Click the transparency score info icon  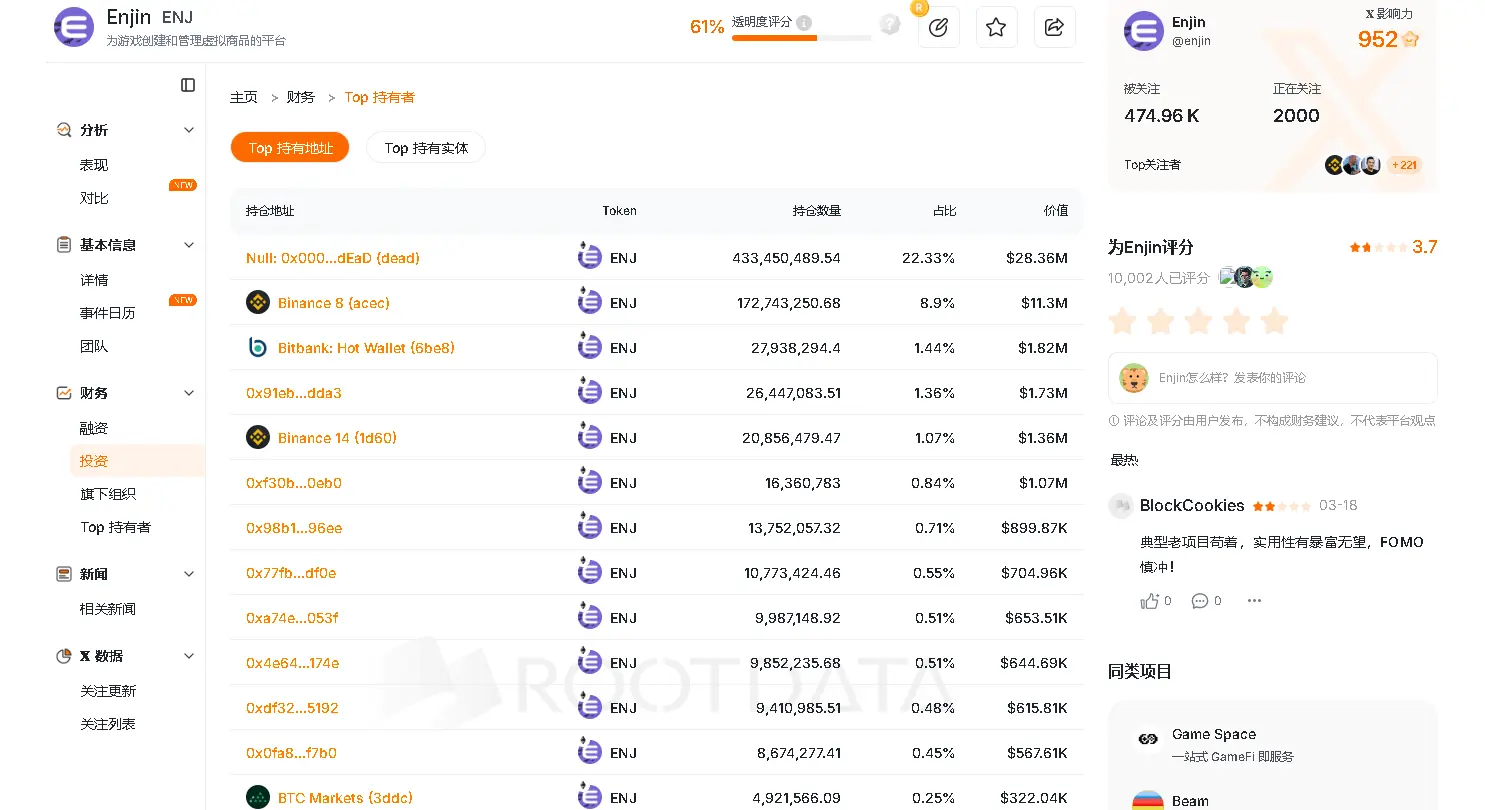coord(805,23)
